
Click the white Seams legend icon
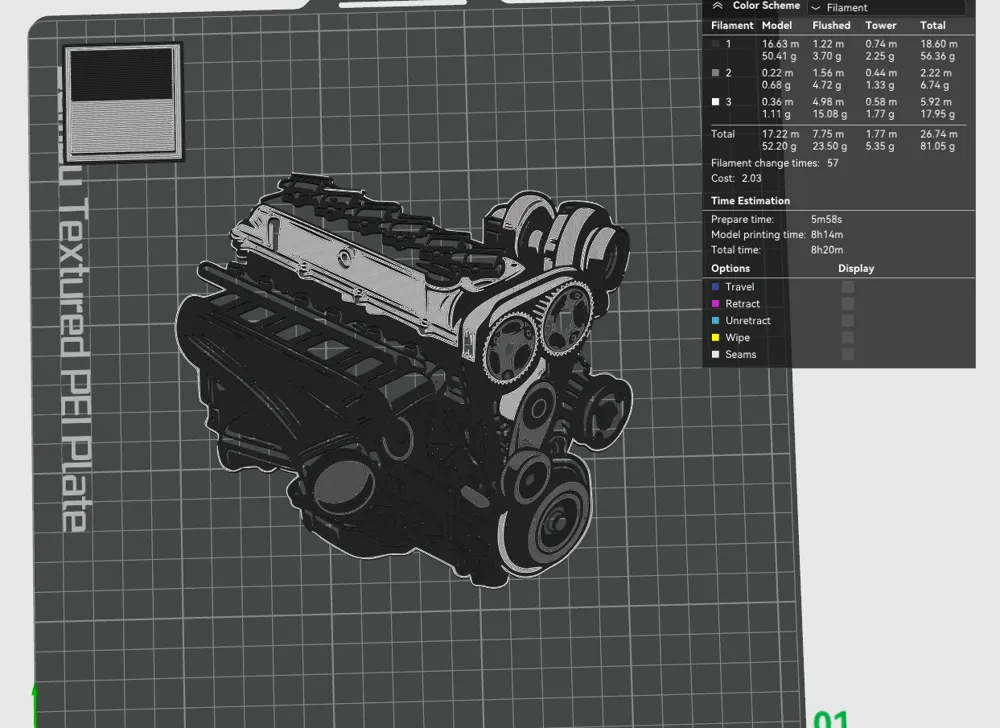click(x=716, y=354)
